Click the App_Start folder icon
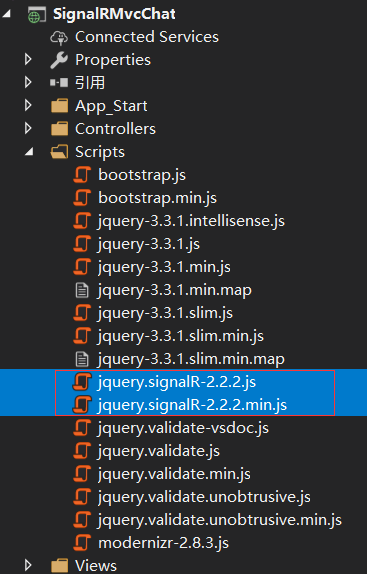Image resolution: width=367 pixels, height=574 pixels. 59,106
